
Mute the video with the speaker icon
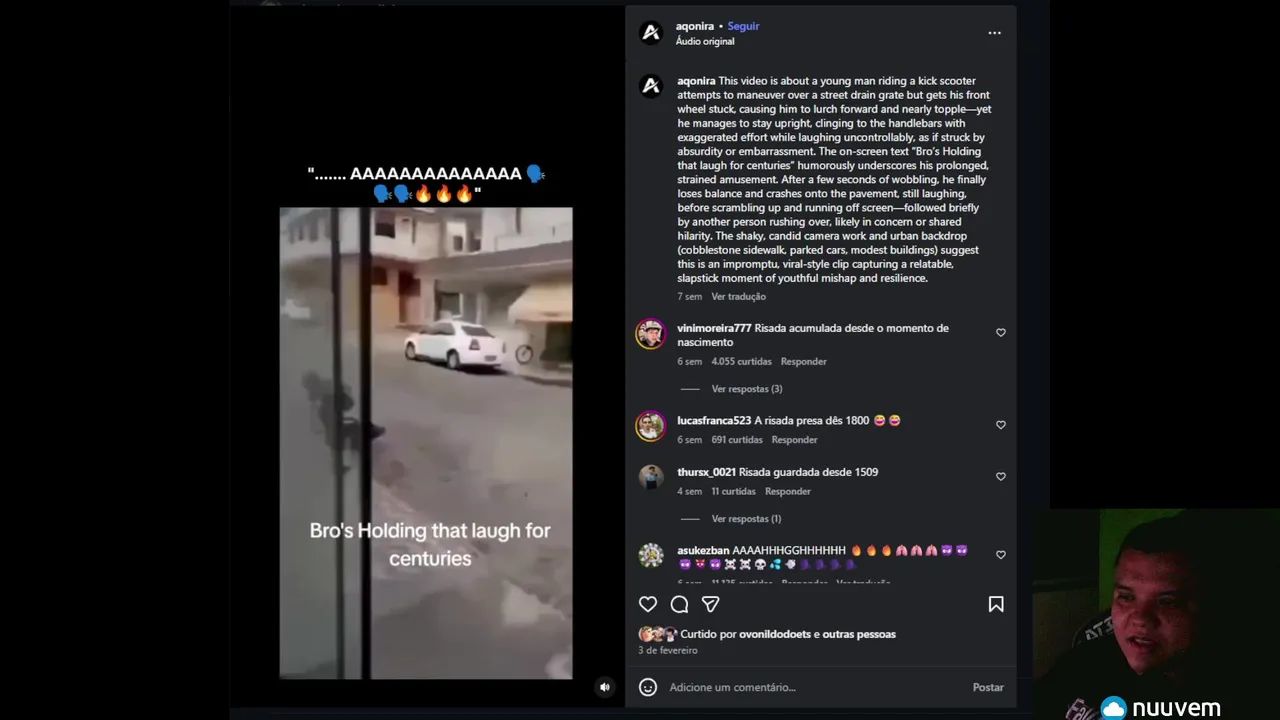click(604, 687)
